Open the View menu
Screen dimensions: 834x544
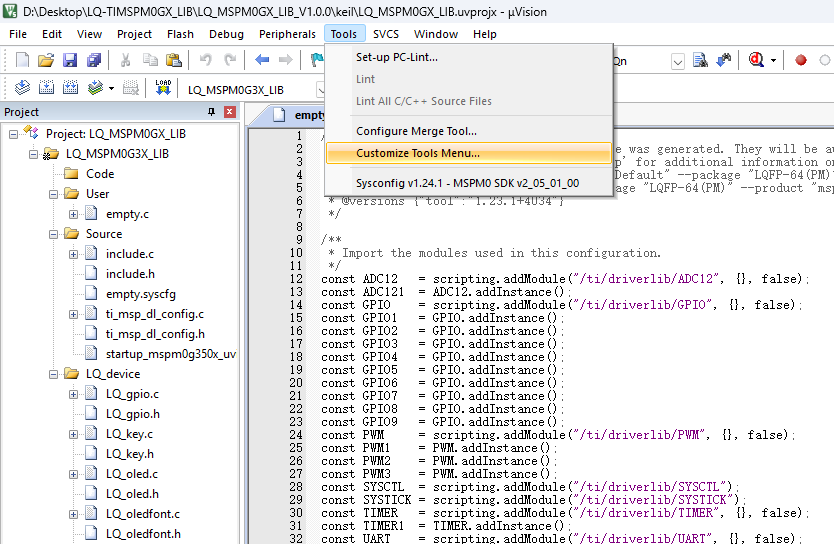[x=89, y=34]
